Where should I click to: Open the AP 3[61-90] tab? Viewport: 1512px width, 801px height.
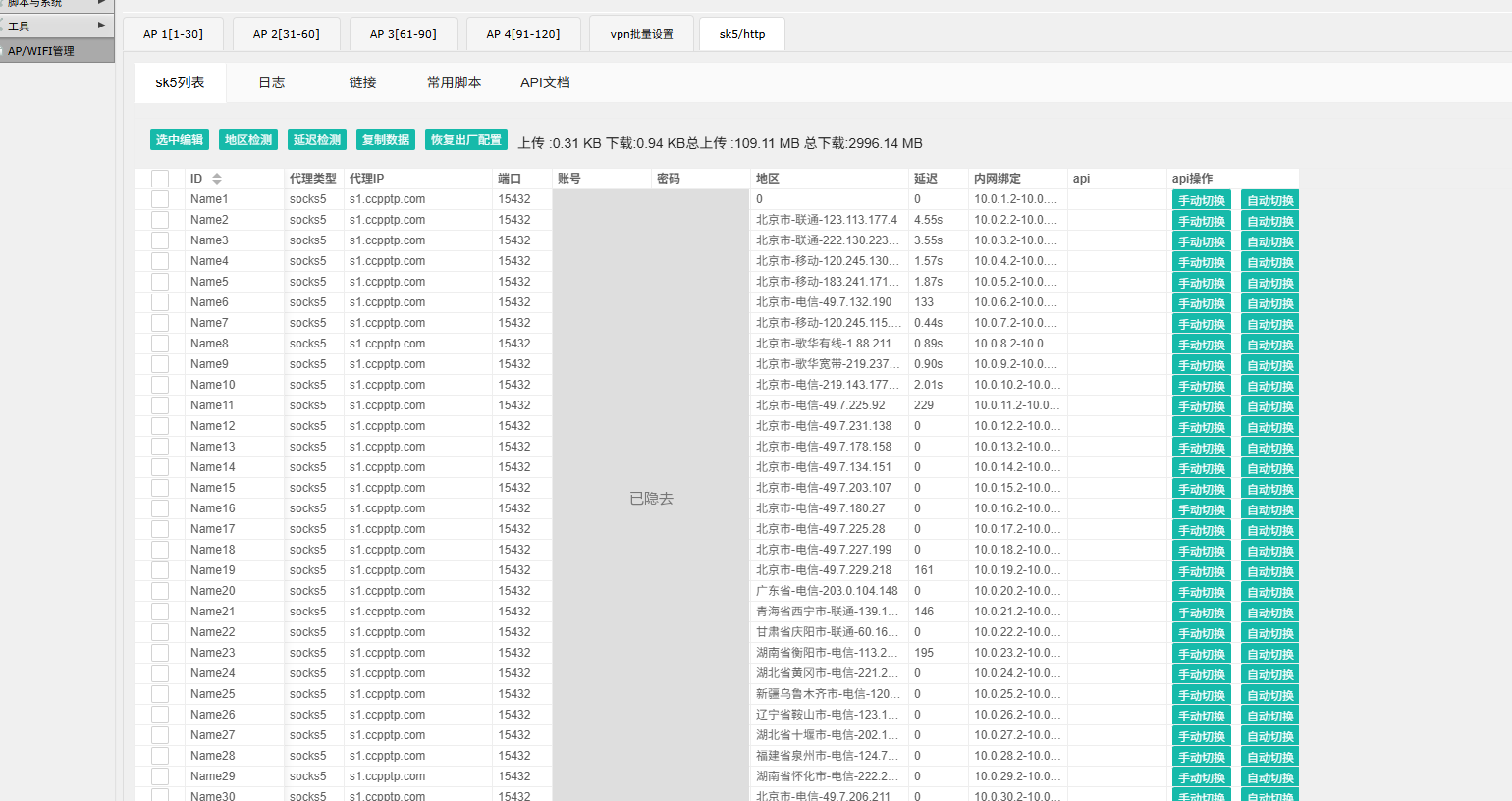404,34
